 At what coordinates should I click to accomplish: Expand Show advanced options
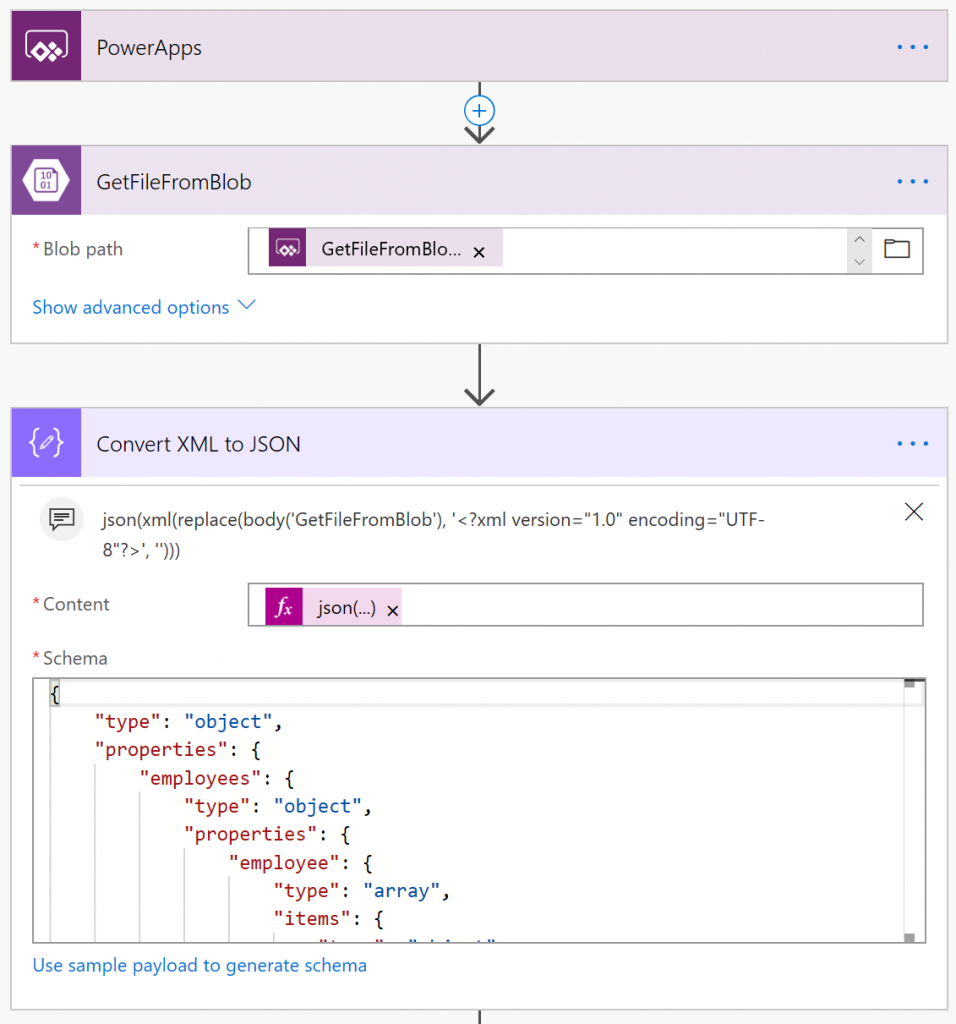144,307
